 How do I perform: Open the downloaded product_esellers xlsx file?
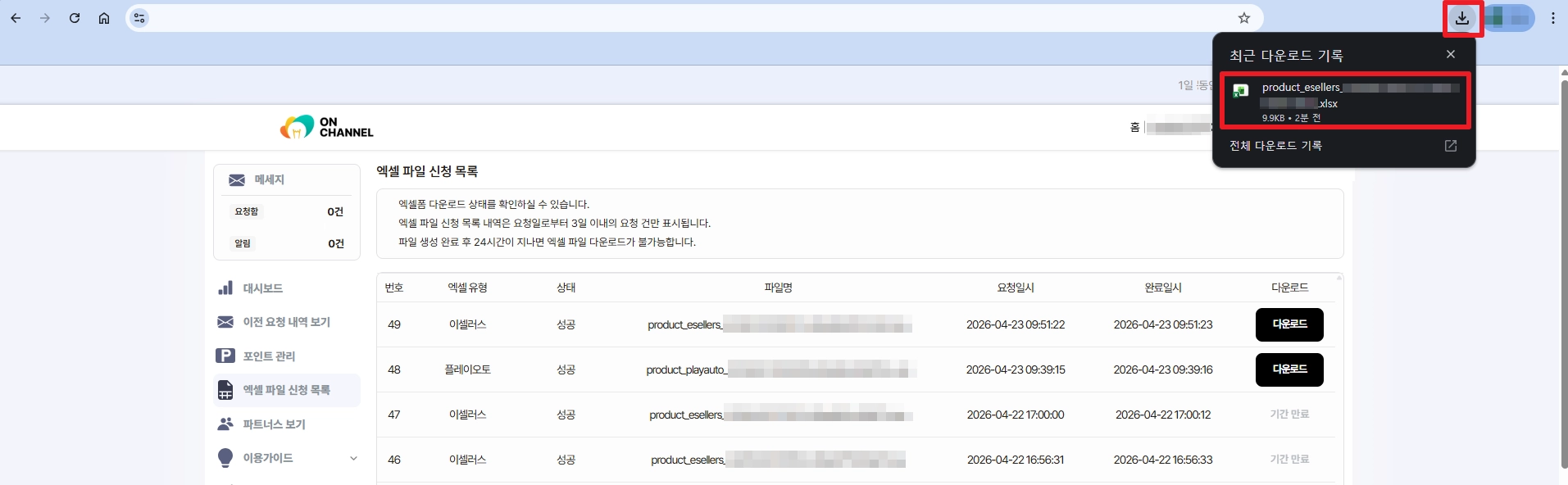(x=1346, y=101)
